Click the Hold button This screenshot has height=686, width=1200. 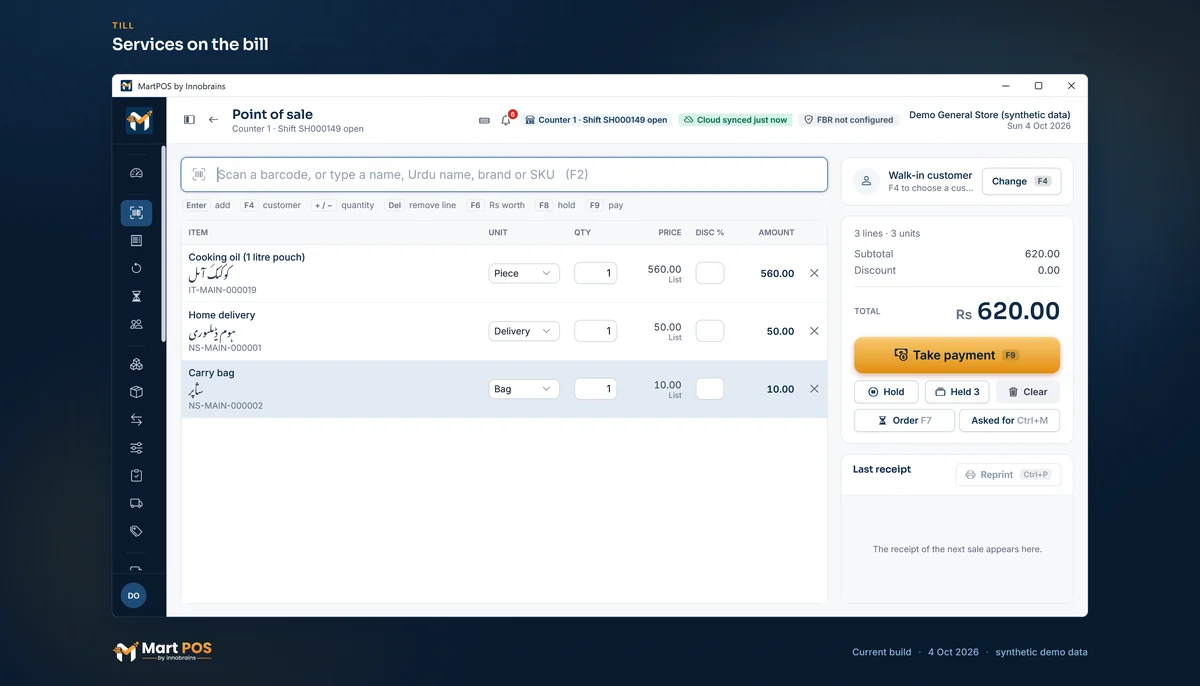tap(886, 392)
